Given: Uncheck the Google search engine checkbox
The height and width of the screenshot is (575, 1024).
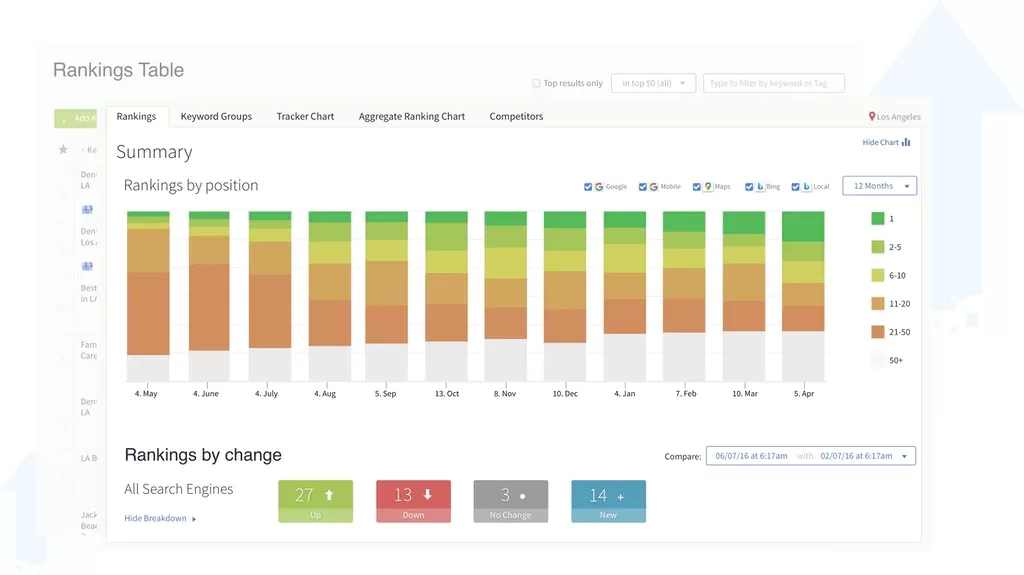Looking at the screenshot, I should click(588, 187).
